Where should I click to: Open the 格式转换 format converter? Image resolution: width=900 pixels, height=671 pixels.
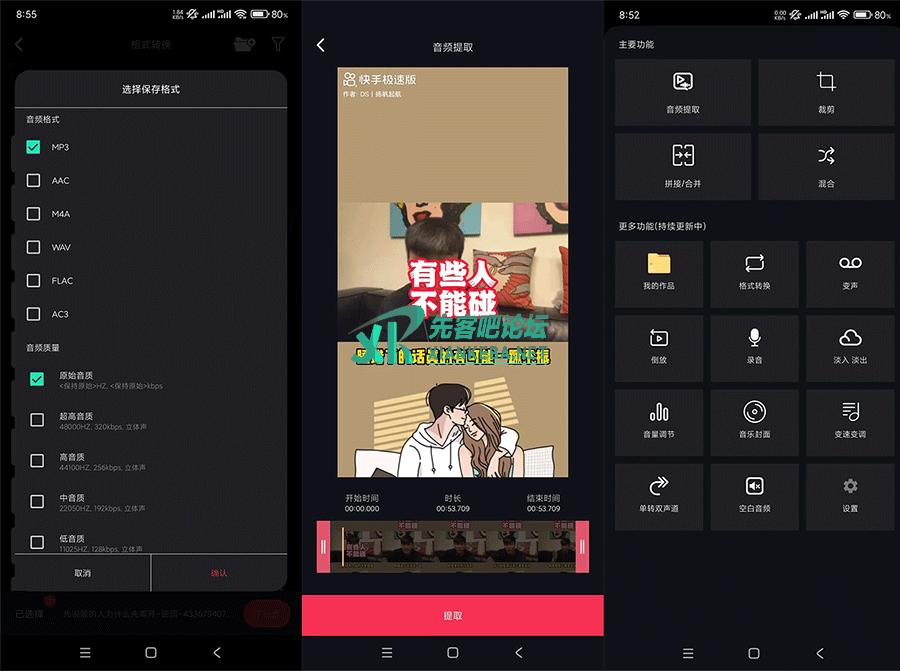pyautogui.click(x=754, y=273)
